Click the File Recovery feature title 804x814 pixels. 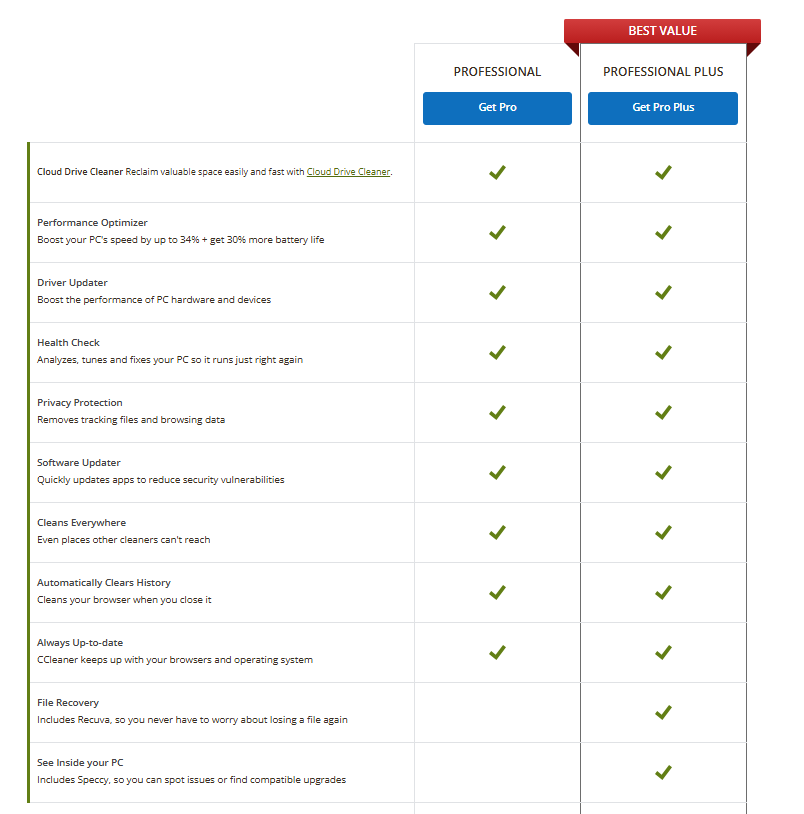[68, 703]
